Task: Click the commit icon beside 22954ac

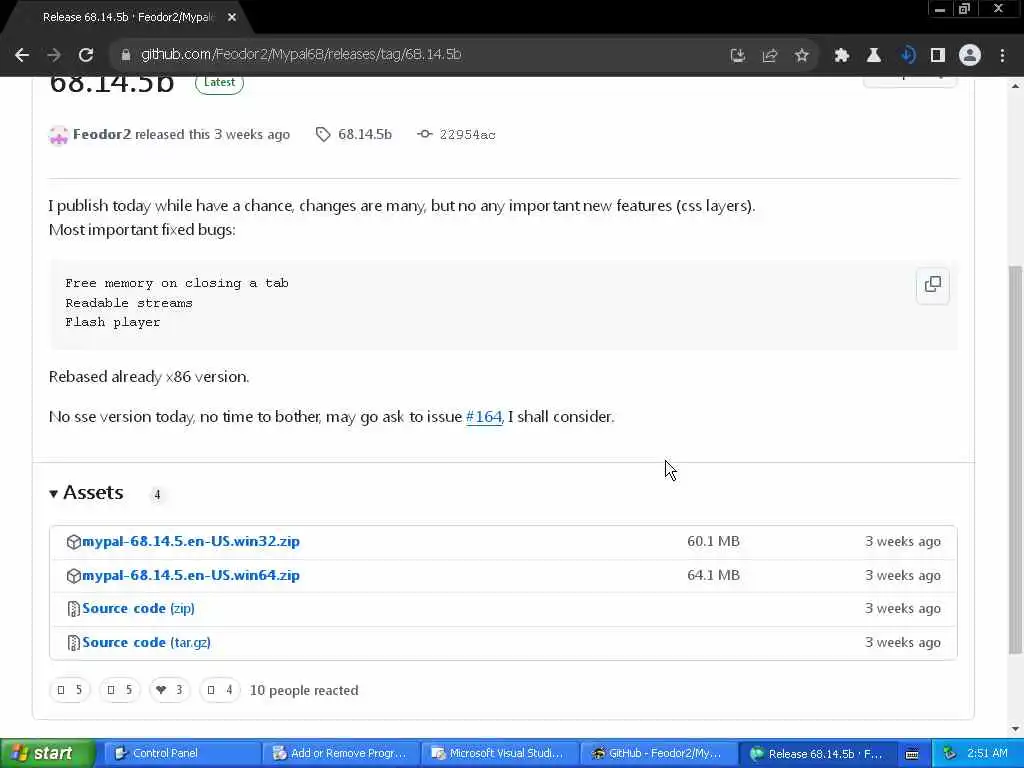Action: click(424, 134)
